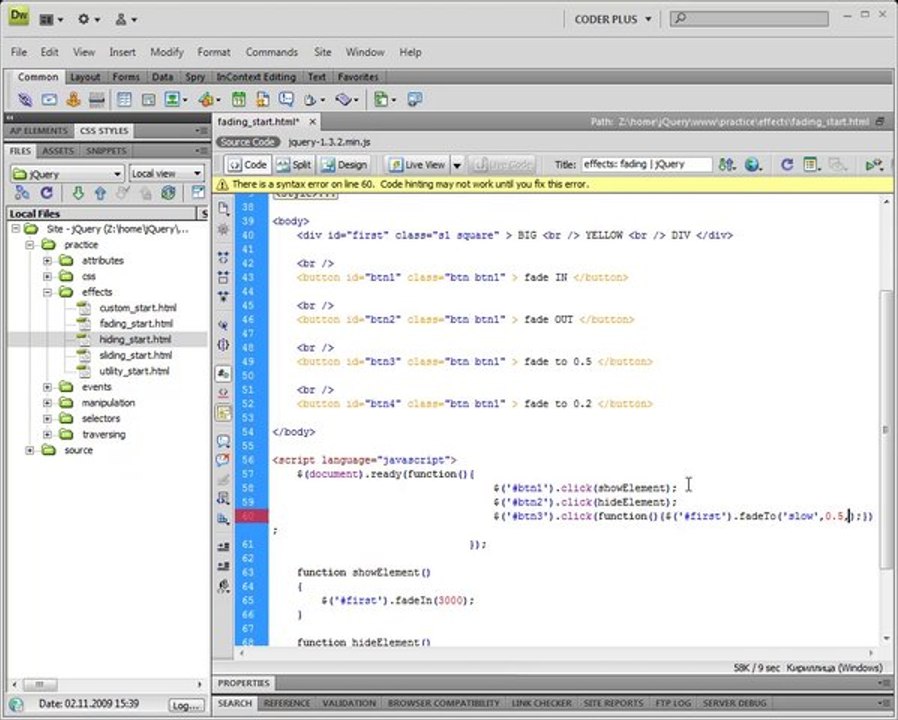This screenshot has height=720, width=898.
Task: Open sliding_start.html in the file tree
Action: (136, 355)
